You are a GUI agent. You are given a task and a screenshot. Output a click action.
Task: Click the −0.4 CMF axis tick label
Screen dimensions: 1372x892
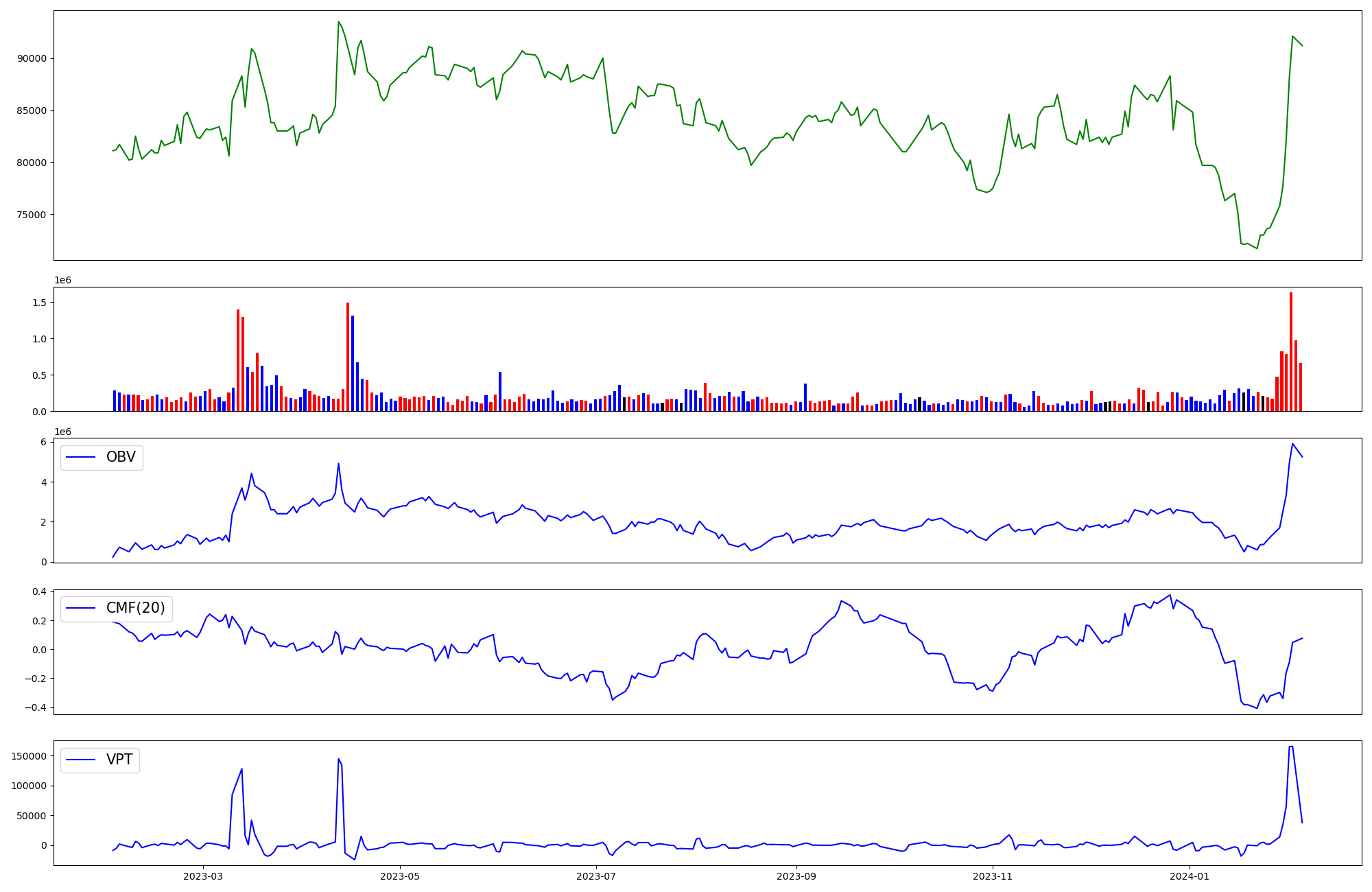[36, 708]
